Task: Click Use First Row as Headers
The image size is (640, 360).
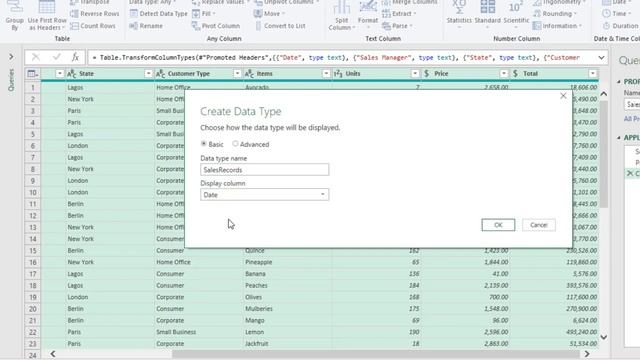Action: 47,16
